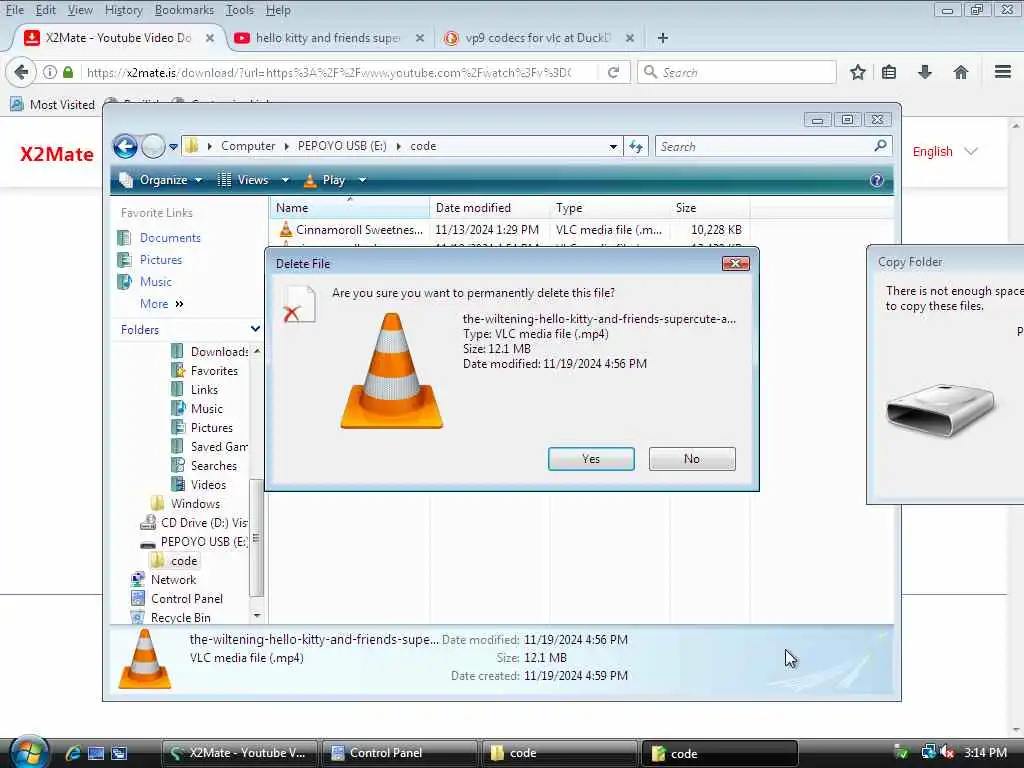Select Network in folder tree
The image size is (1024, 768).
coord(163,579)
